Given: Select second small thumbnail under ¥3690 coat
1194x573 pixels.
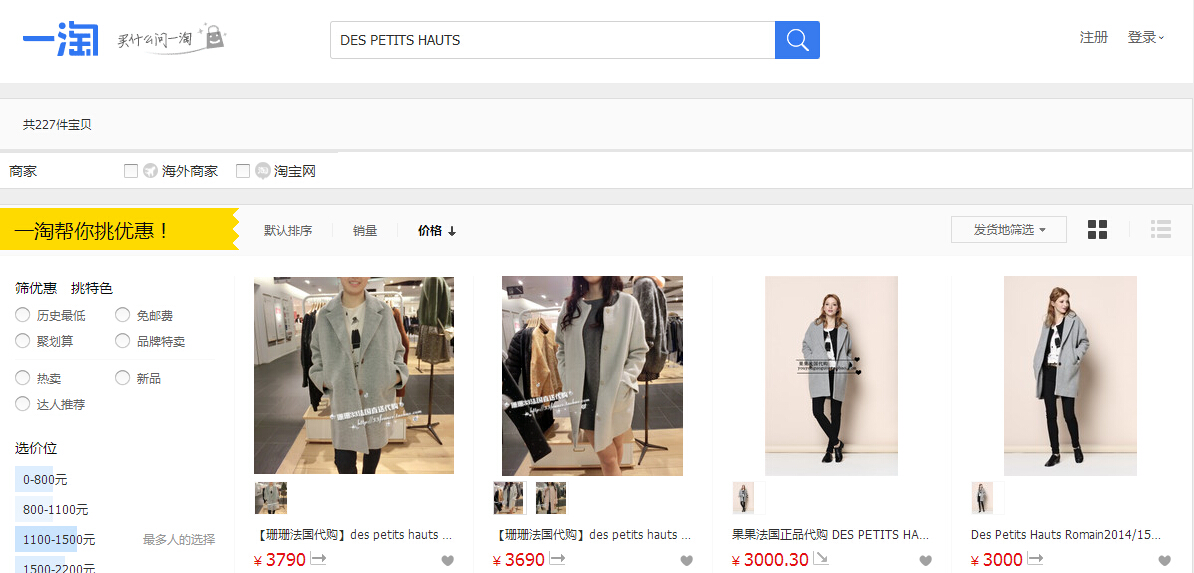Looking at the screenshot, I should coord(551,498).
